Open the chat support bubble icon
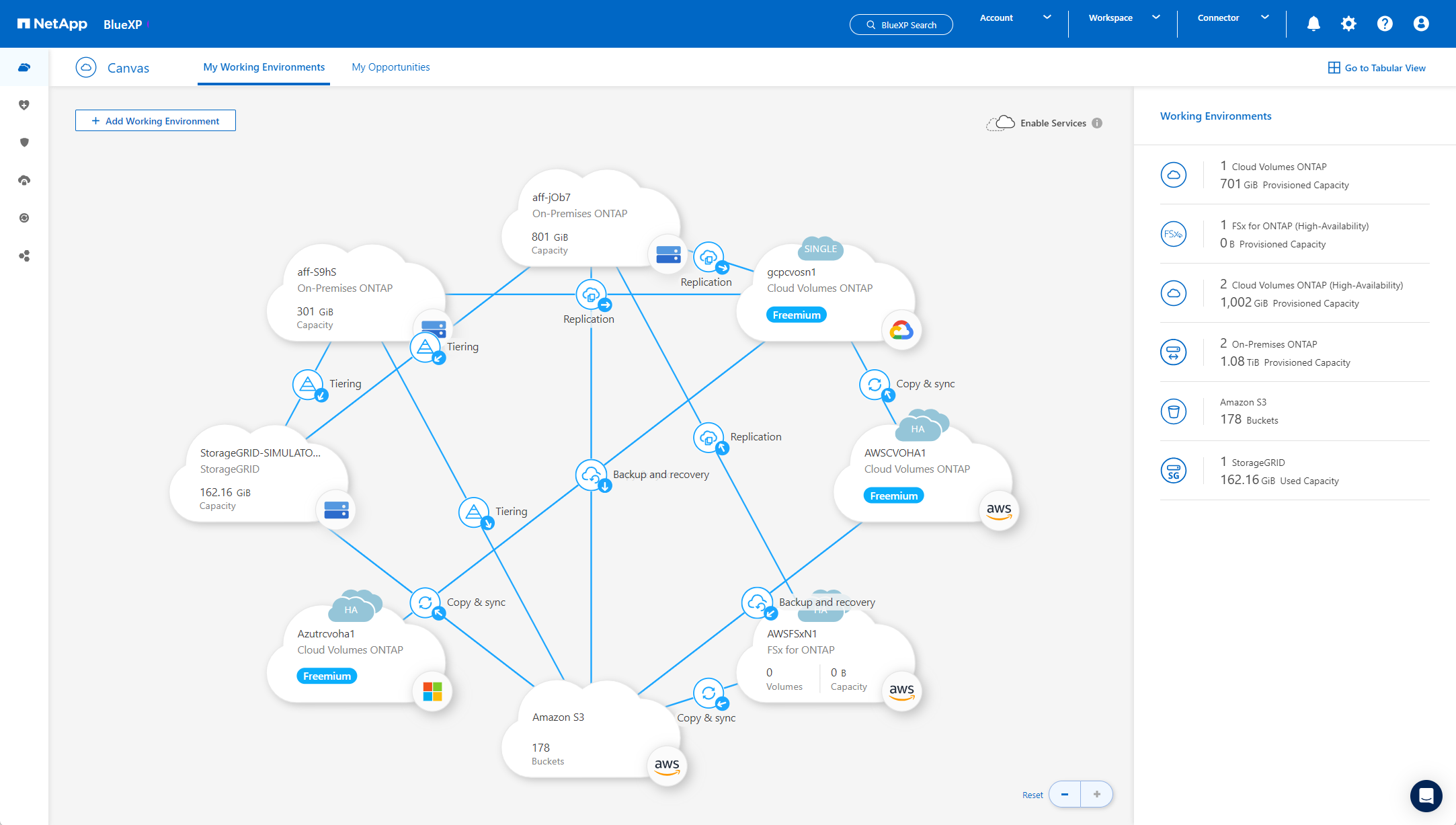Viewport: 1456px width, 825px height. 1426,795
